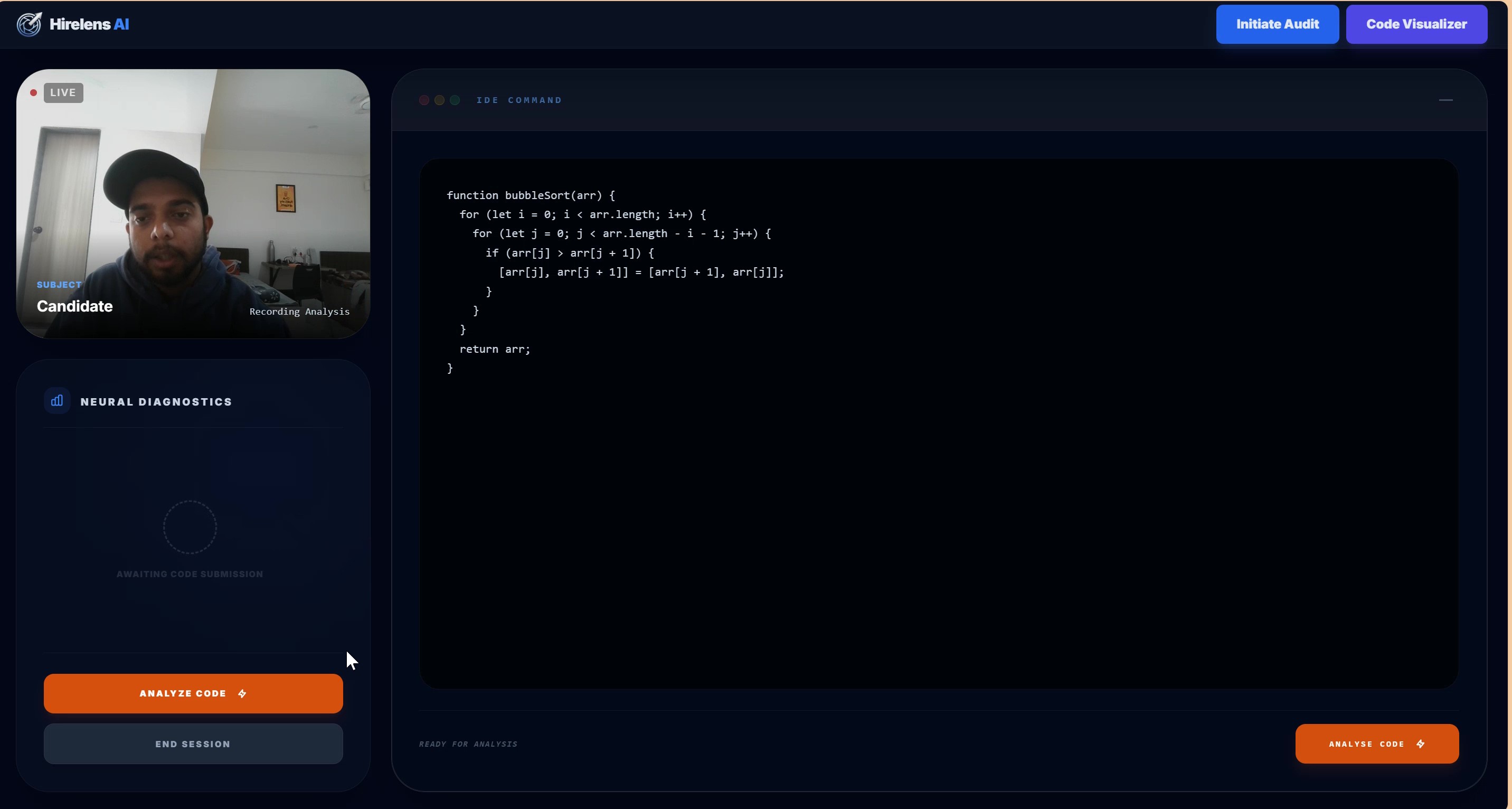Open the Code Visualizer

pos(1416,24)
